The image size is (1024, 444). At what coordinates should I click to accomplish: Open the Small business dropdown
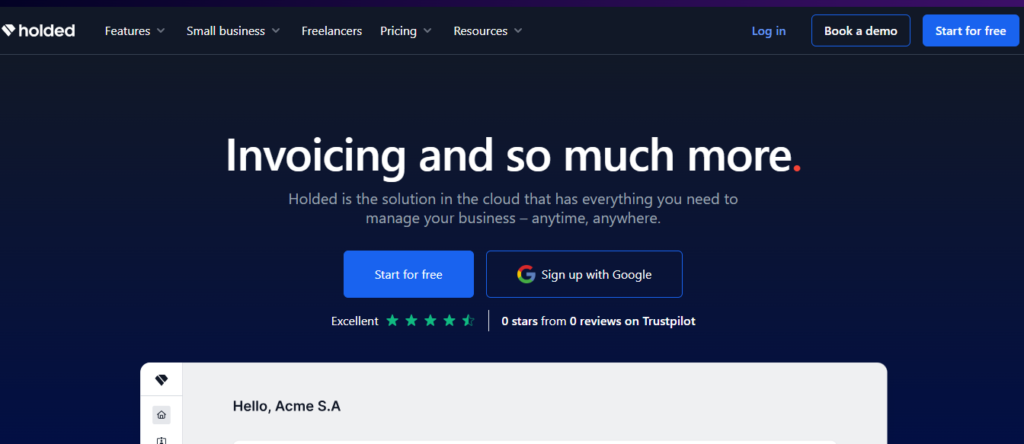233,31
